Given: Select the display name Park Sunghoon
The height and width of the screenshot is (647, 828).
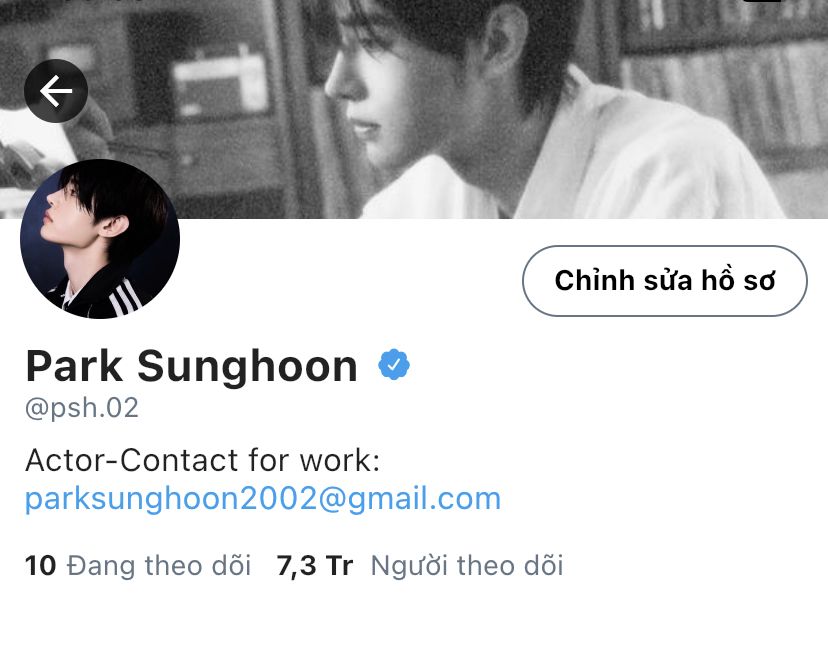Looking at the screenshot, I should [192, 366].
